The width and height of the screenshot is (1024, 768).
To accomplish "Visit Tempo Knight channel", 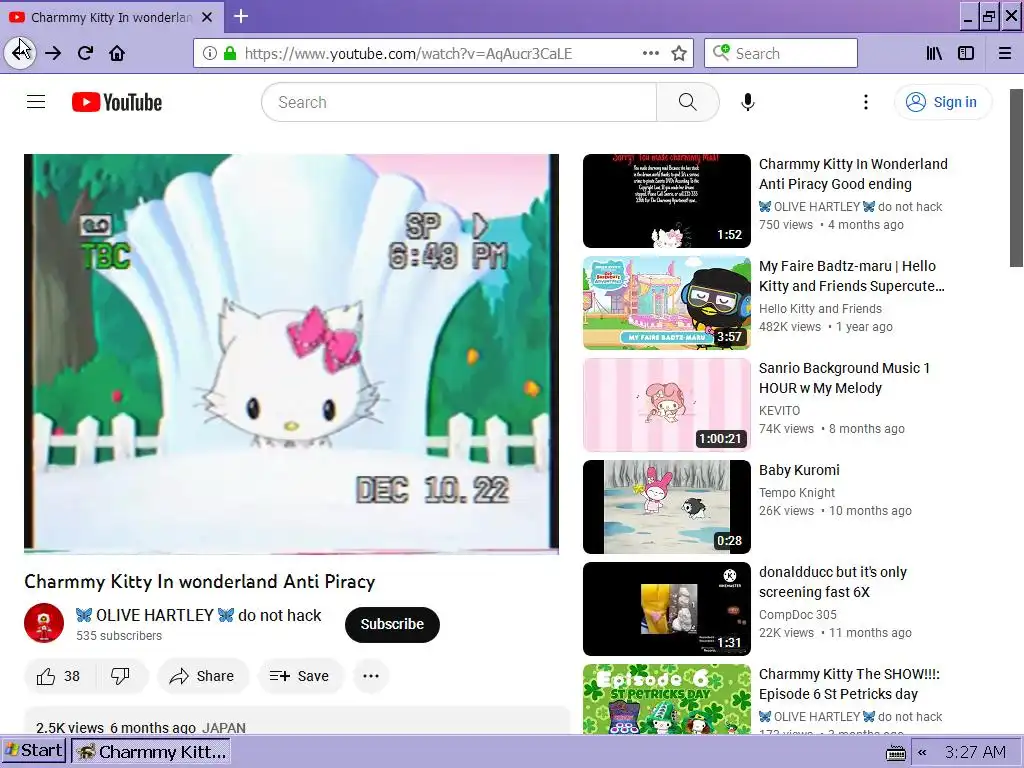I will click(x=797, y=492).
